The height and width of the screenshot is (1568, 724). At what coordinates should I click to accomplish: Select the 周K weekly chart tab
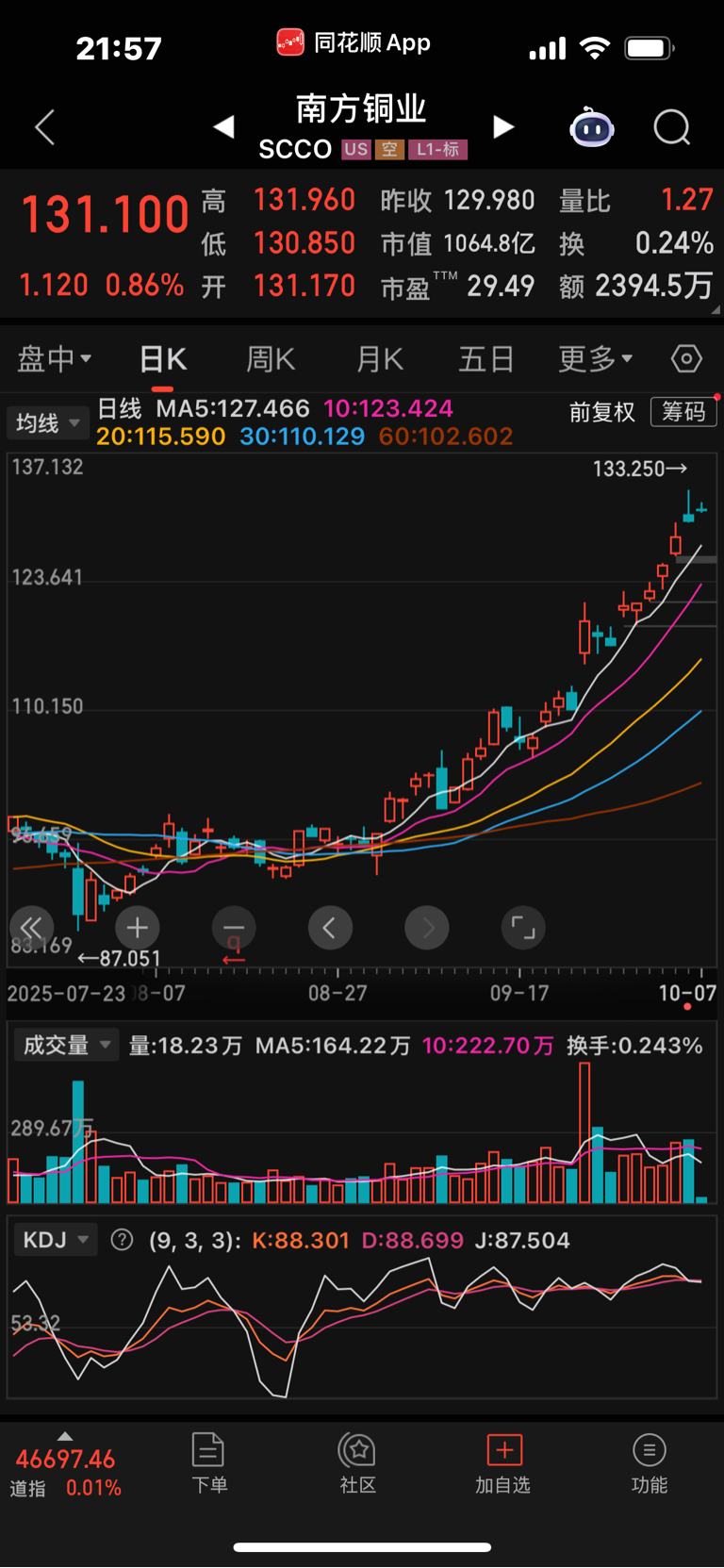(271, 359)
